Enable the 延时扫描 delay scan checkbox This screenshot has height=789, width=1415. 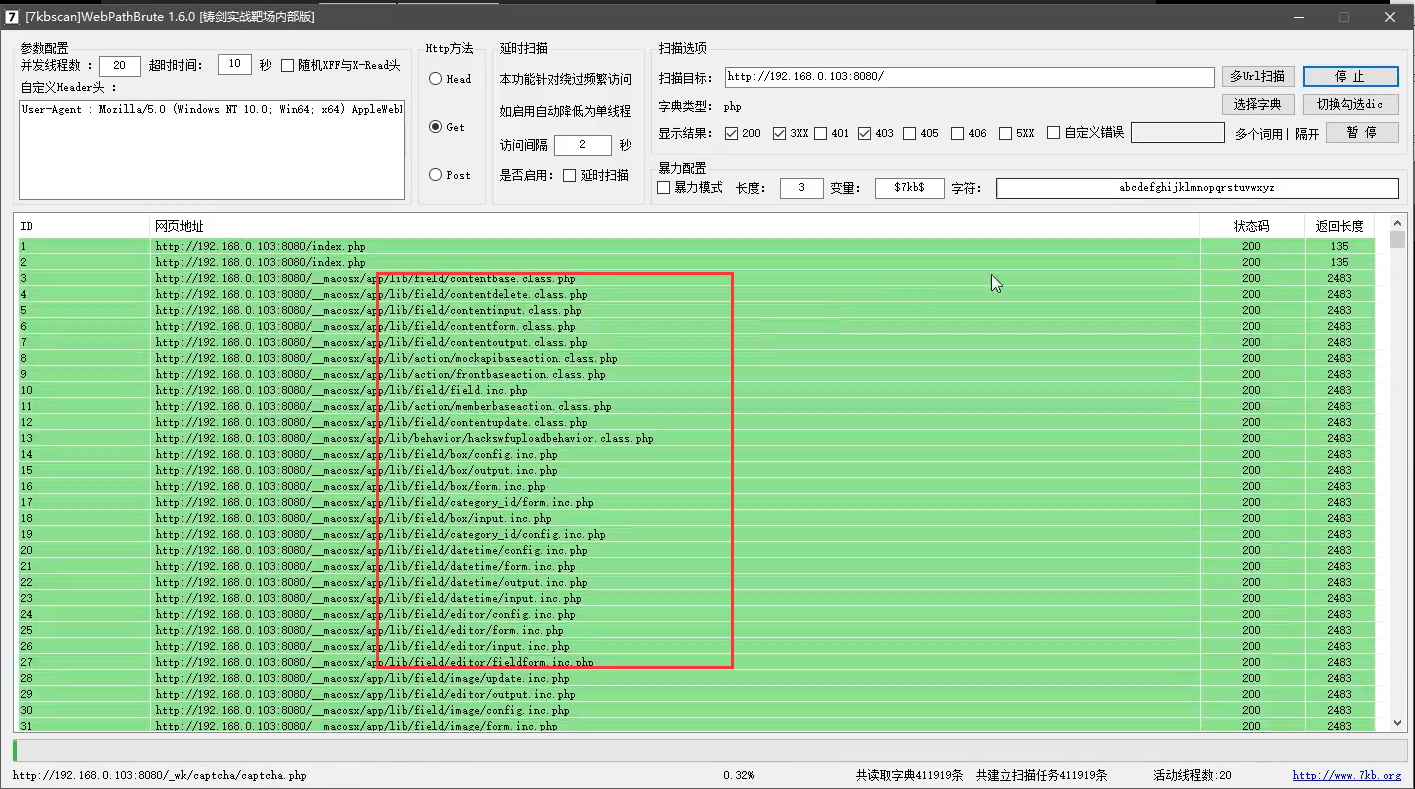pos(570,175)
